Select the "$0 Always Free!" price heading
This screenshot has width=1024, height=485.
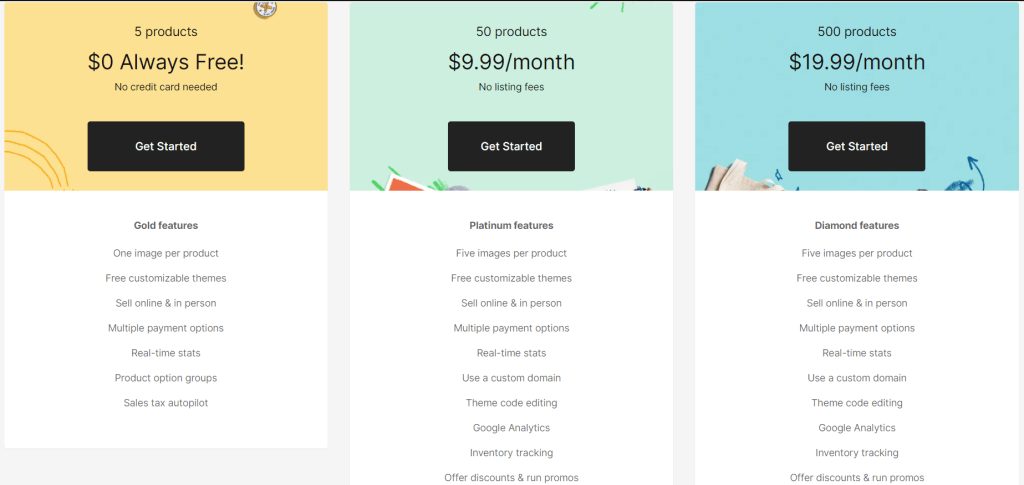click(x=166, y=62)
